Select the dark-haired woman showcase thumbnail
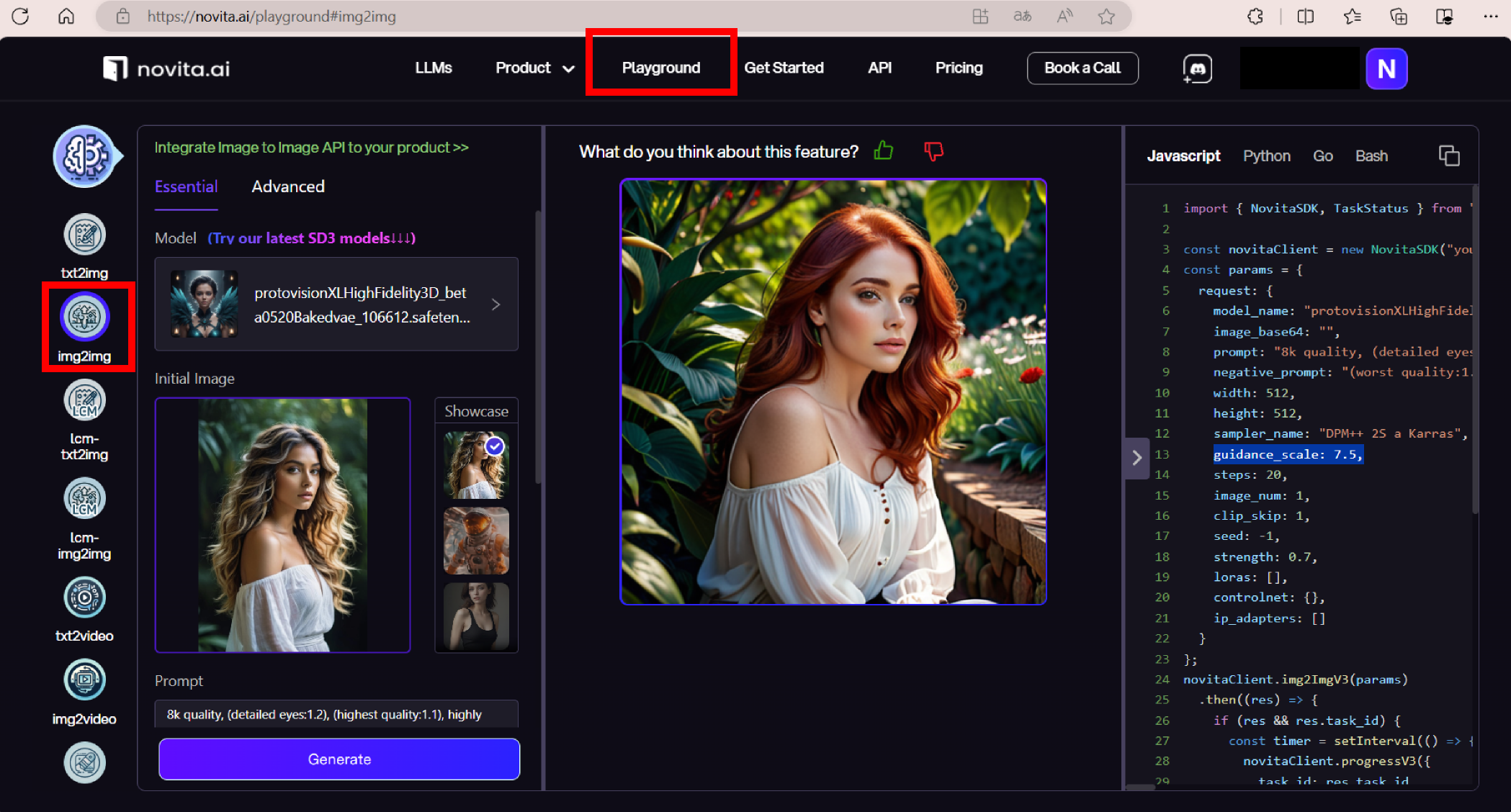The height and width of the screenshot is (812, 1511). click(x=476, y=616)
